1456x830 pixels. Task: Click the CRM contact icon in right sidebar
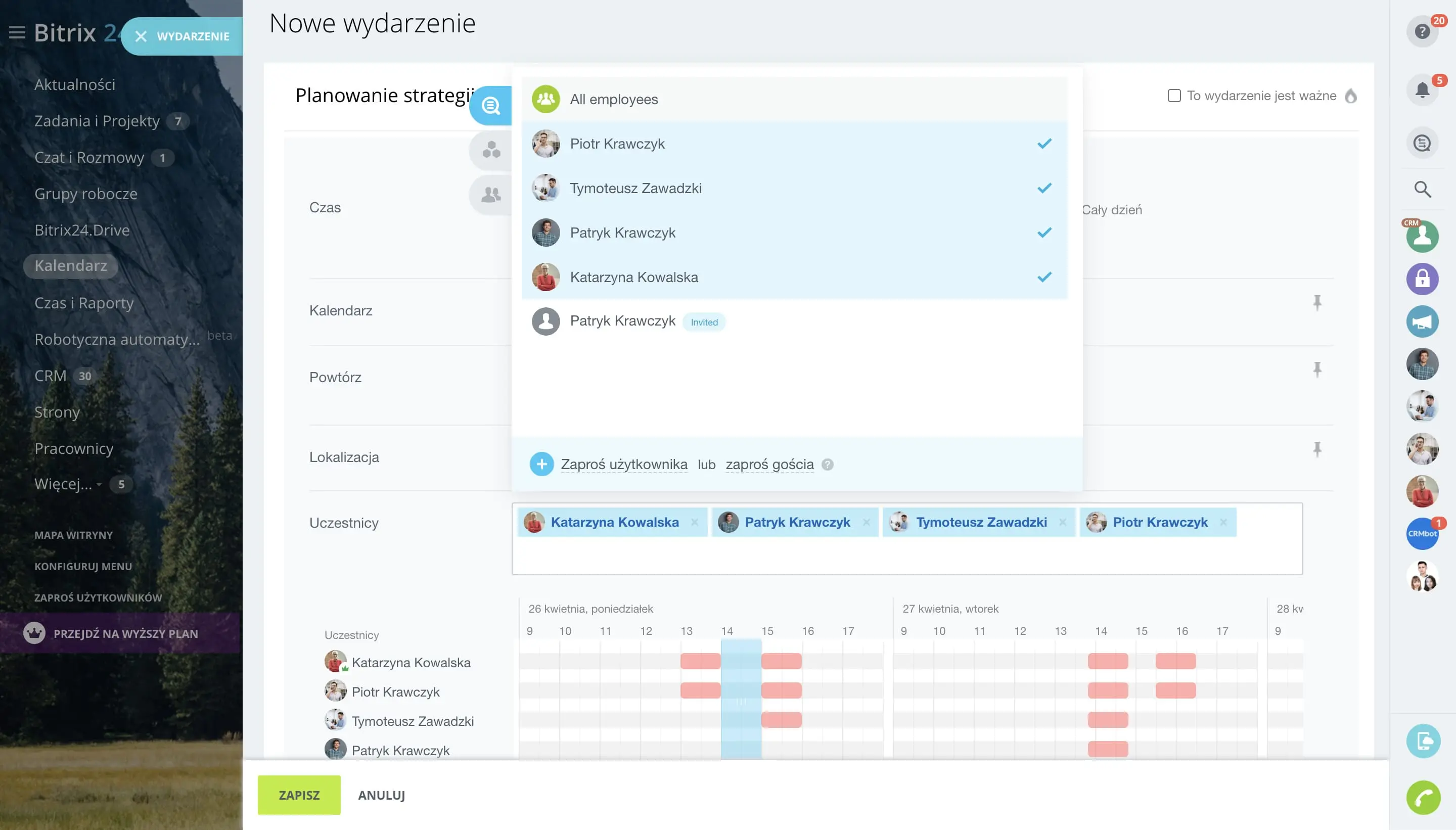click(x=1422, y=236)
